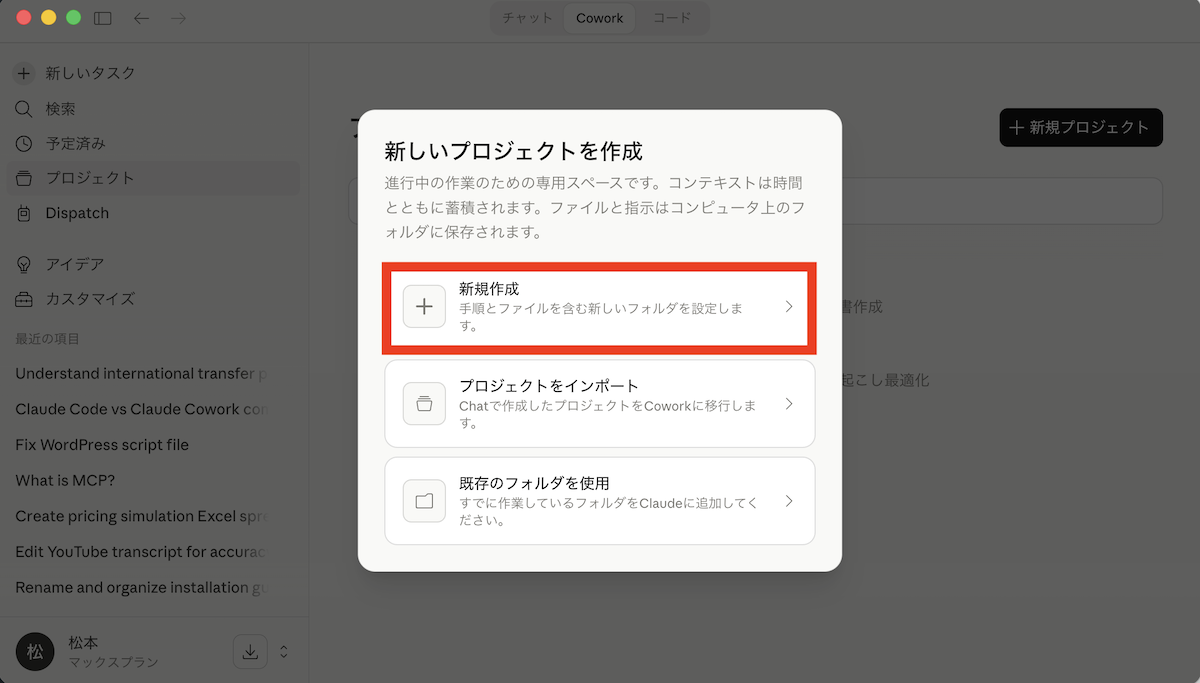Open アイデア with the lightbulb icon
The height and width of the screenshot is (683, 1200).
tap(24, 264)
